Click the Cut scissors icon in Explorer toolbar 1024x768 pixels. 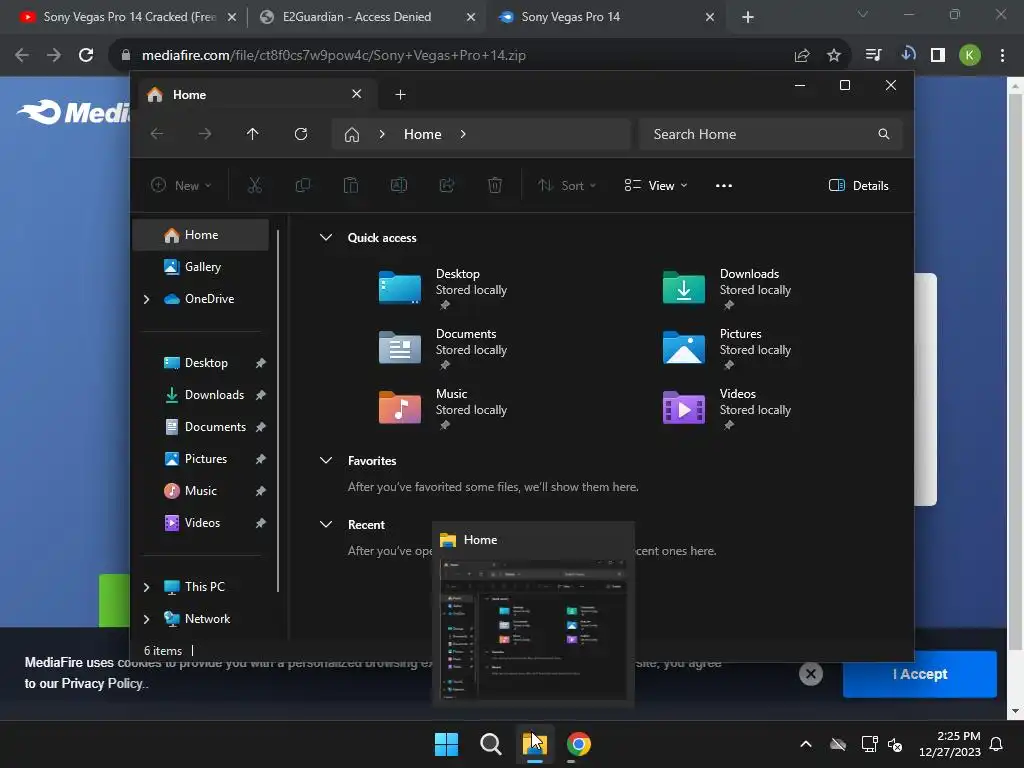tap(255, 185)
